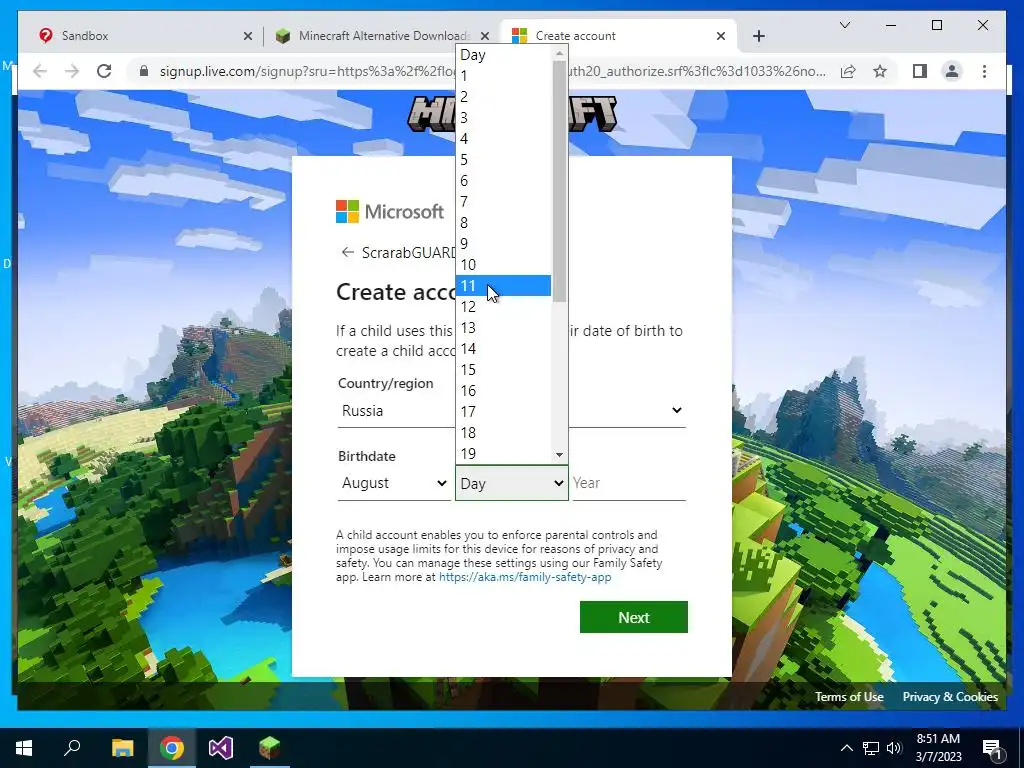The image size is (1024, 768).
Task: Open the aka.ms/family-safety-app link
Action: tap(525, 577)
